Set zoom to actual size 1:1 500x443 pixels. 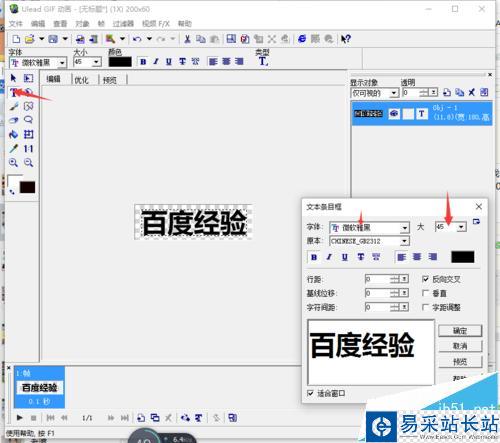[28, 149]
